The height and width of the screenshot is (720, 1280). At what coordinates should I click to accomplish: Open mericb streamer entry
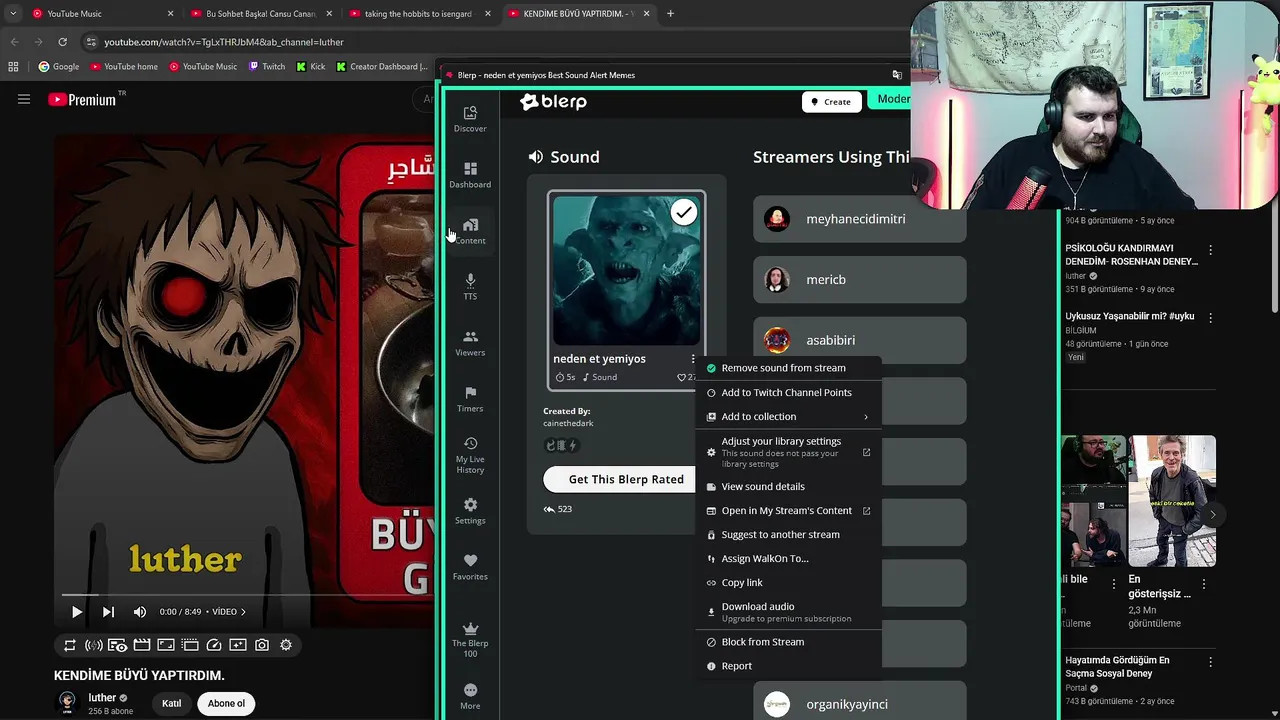860,280
